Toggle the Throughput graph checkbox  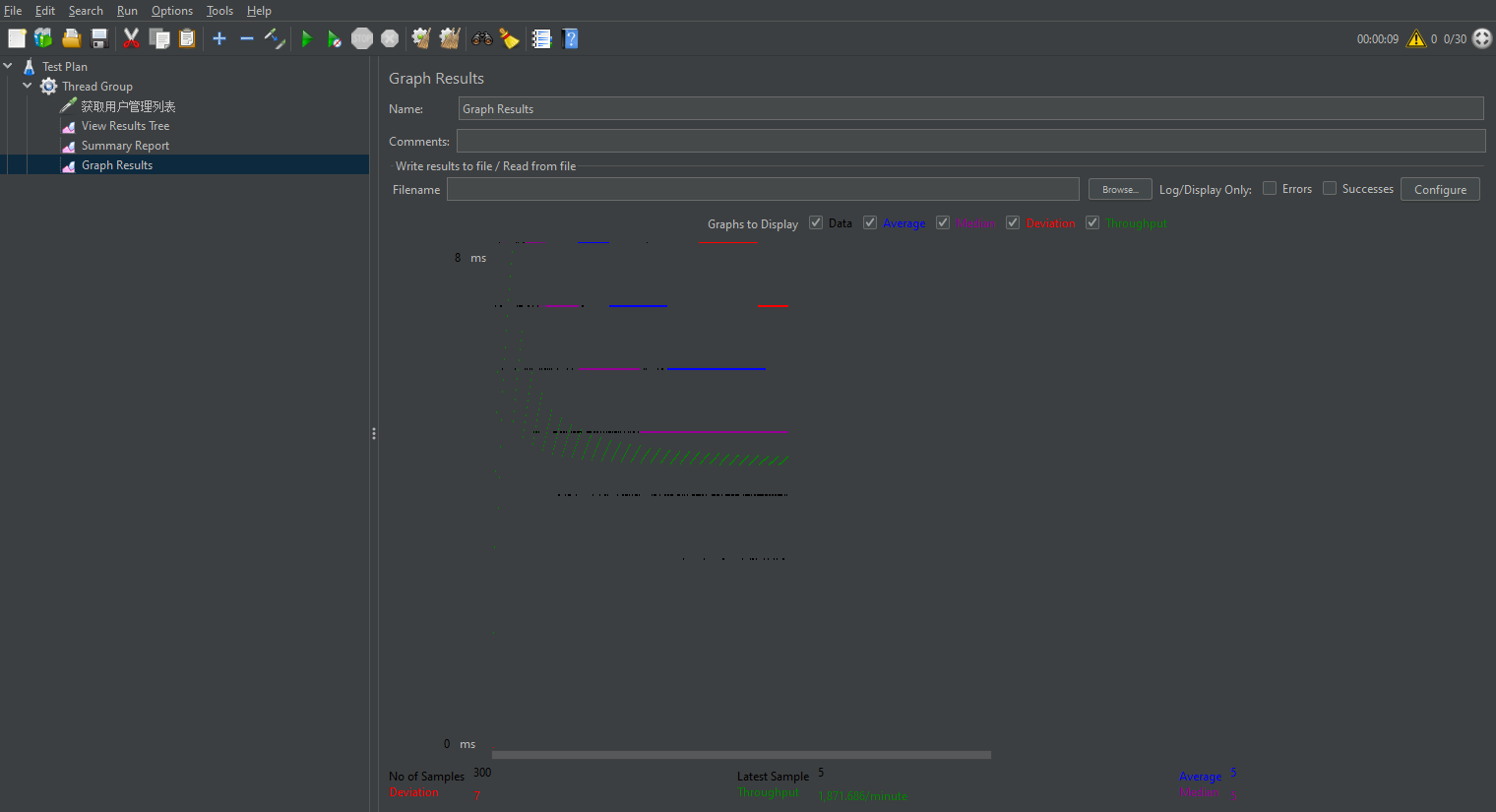1092,222
